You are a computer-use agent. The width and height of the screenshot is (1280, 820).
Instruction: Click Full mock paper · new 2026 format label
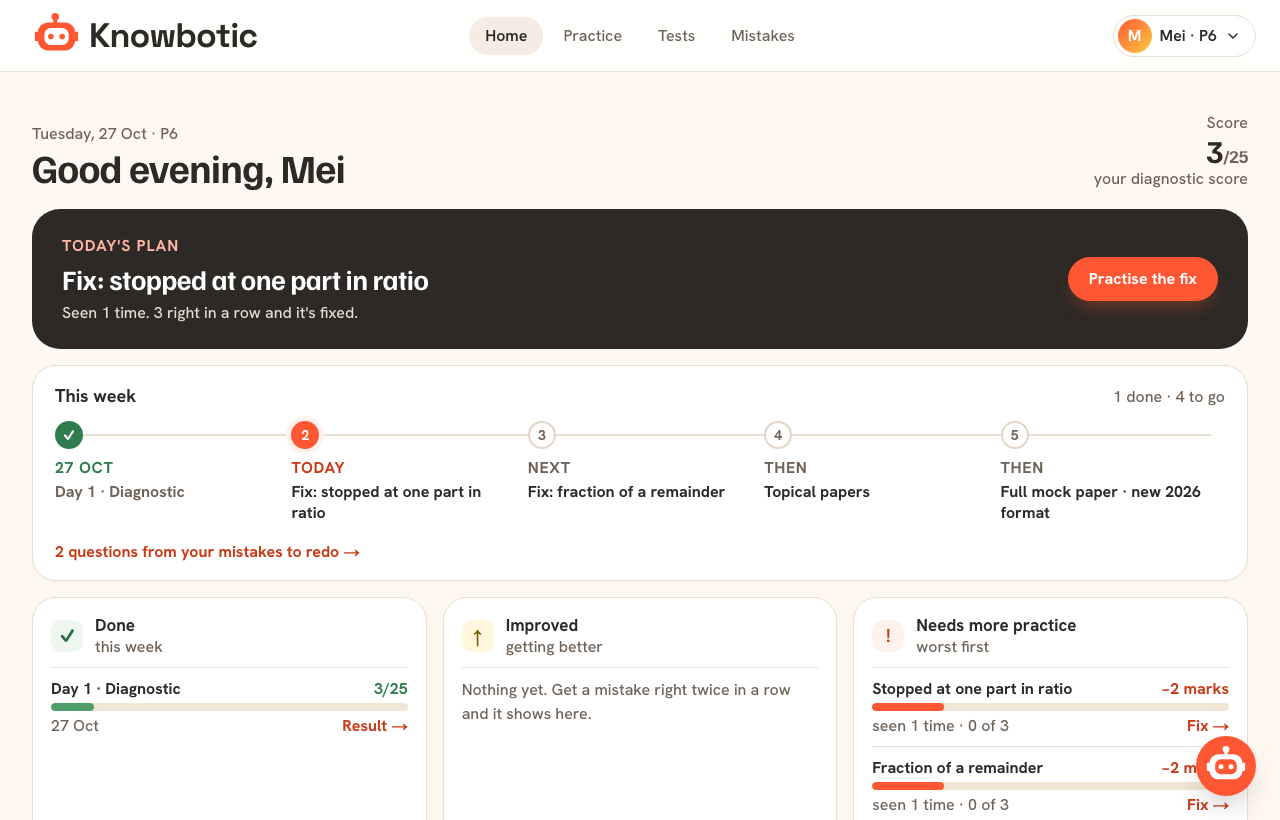[x=1101, y=502]
